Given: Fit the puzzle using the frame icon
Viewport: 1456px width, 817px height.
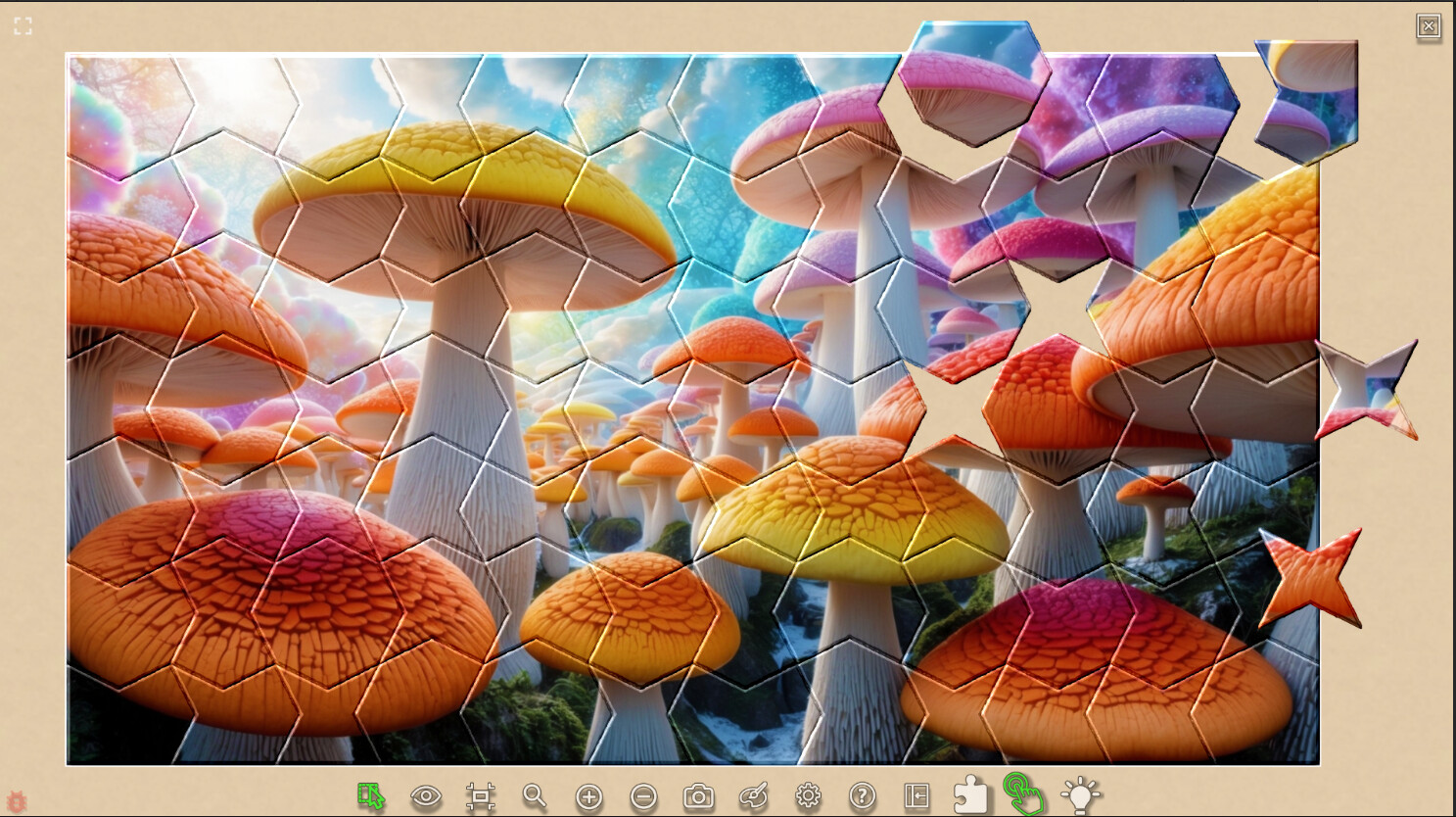Looking at the screenshot, I should pyautogui.click(x=480, y=797).
